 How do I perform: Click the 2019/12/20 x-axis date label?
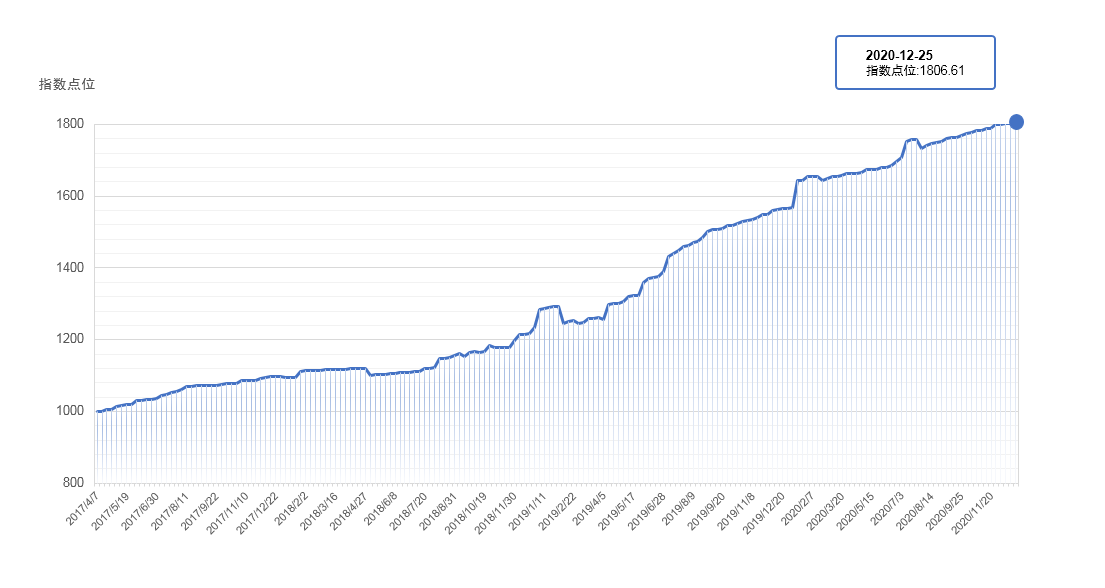coord(764,513)
